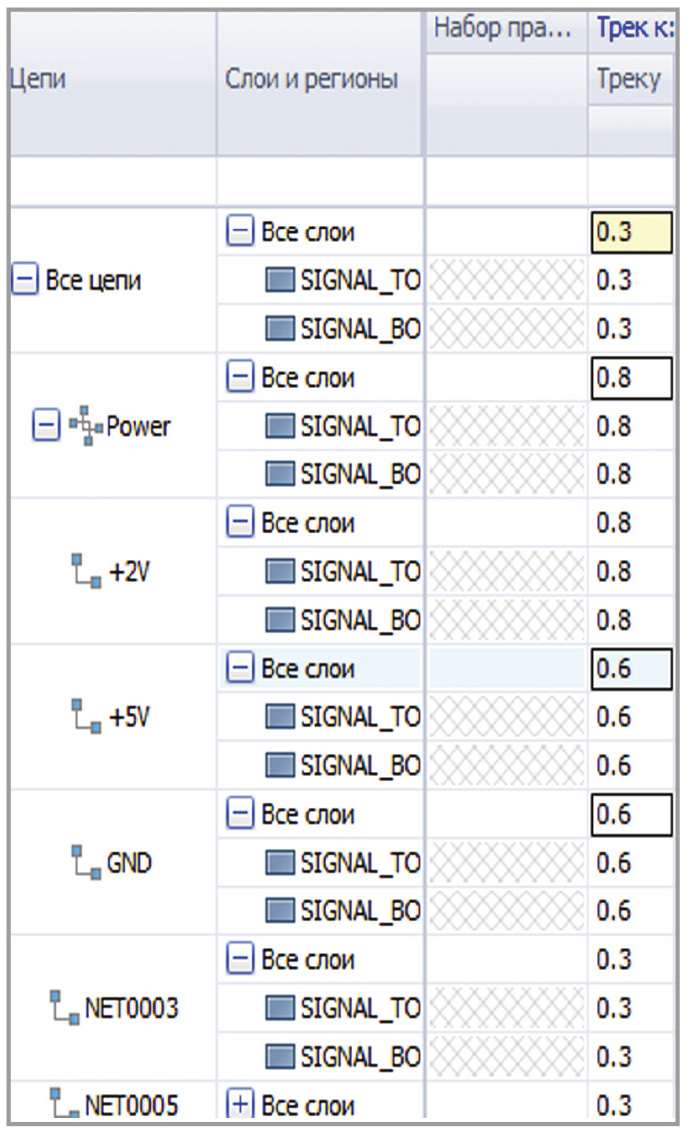This screenshot has height=1131, width=687.
Task: Edit the 0.8 width for Power all layers
Action: pos(630,379)
